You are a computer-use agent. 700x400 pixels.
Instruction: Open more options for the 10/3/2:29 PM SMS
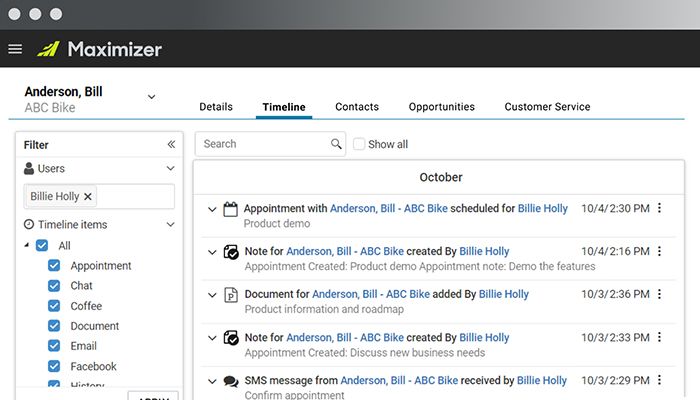tap(659, 380)
